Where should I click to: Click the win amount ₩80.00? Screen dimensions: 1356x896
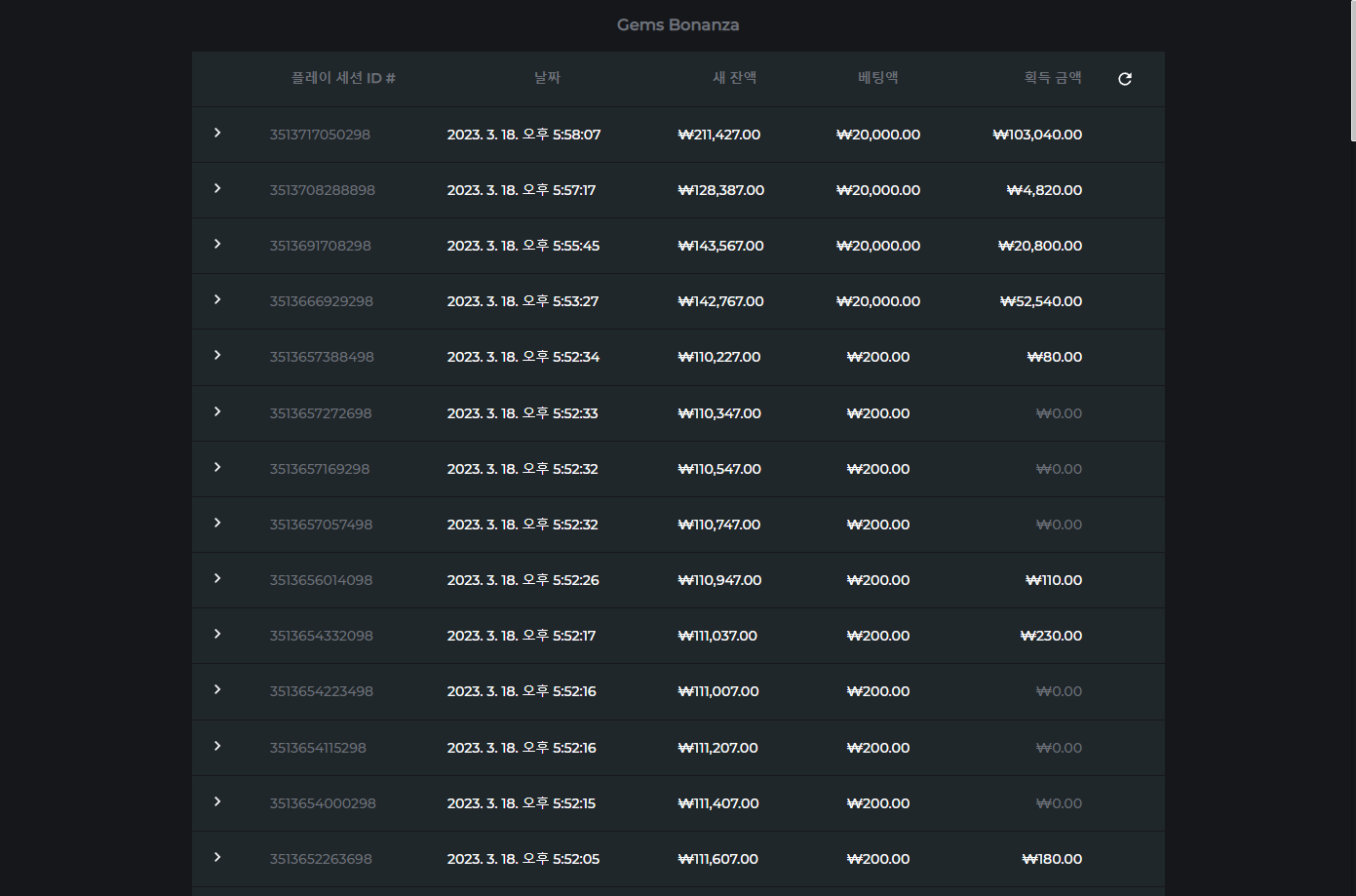1055,357
